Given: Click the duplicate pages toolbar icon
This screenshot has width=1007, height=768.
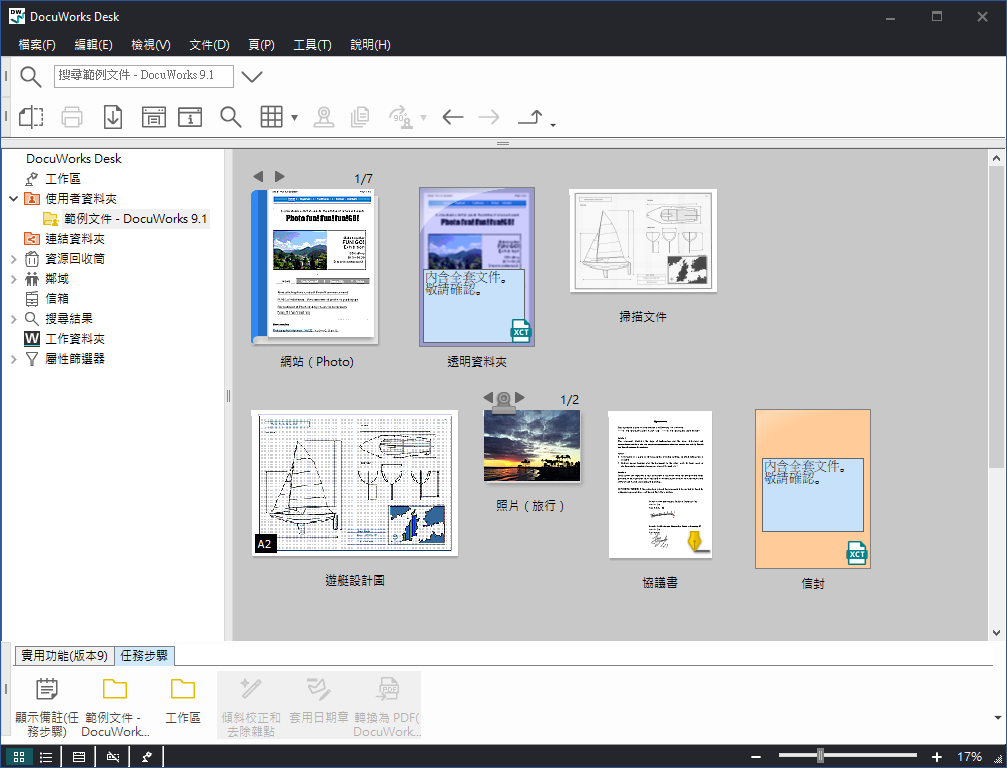Looking at the screenshot, I should pyautogui.click(x=360, y=117).
